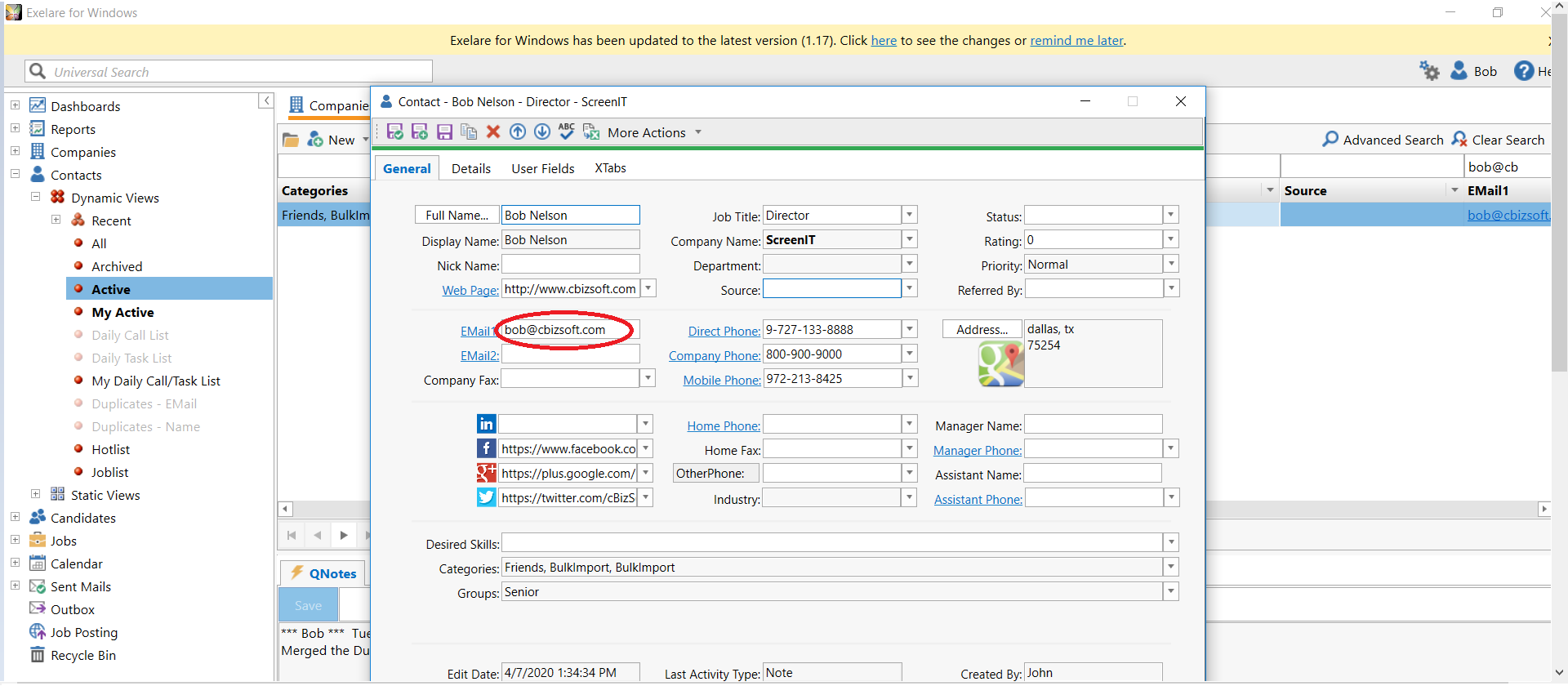Open the Priority dropdown
Image resolution: width=1568 pixels, height=686 pixels.
1171,264
